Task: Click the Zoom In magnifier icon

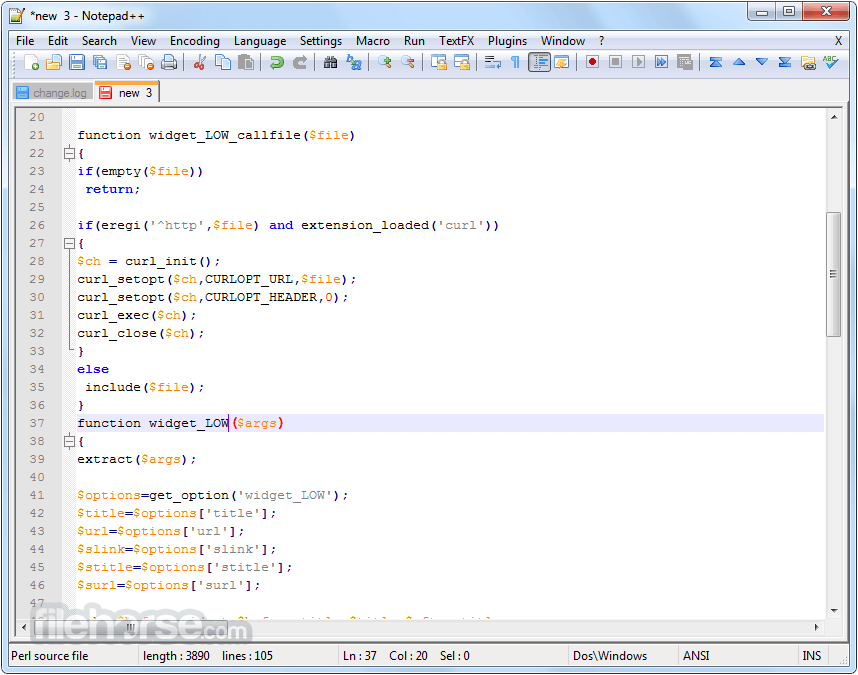Action: click(386, 62)
